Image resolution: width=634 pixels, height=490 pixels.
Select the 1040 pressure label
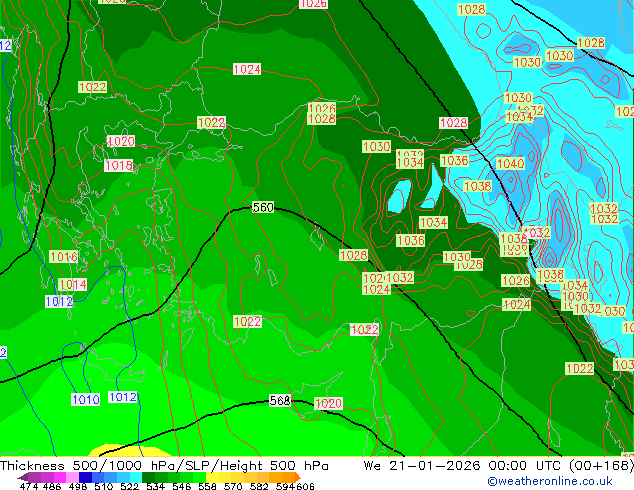[510, 164]
